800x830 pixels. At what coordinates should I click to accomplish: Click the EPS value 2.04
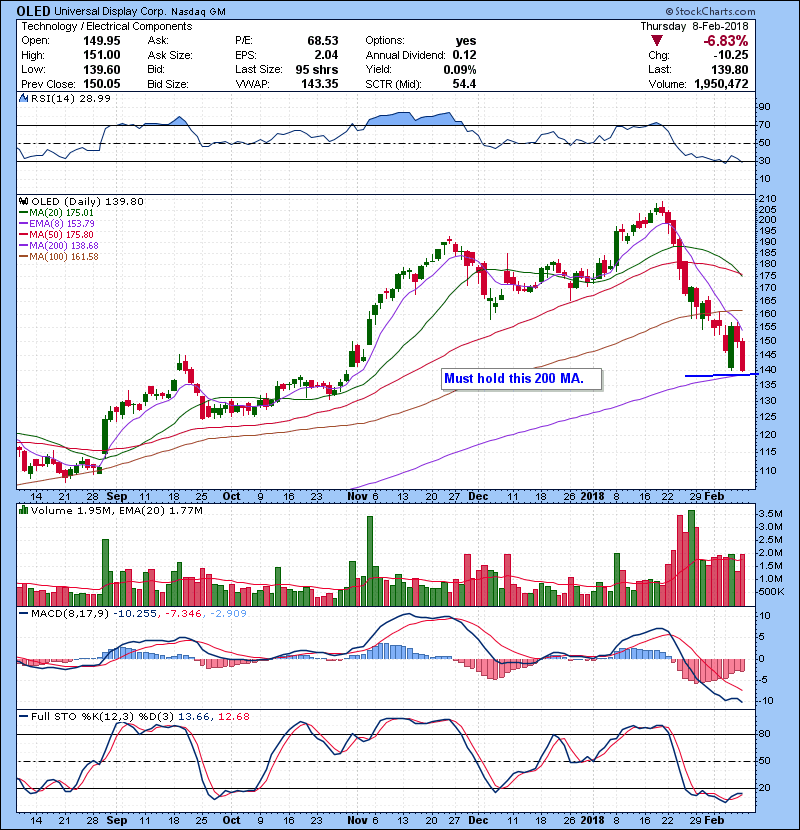[326, 55]
